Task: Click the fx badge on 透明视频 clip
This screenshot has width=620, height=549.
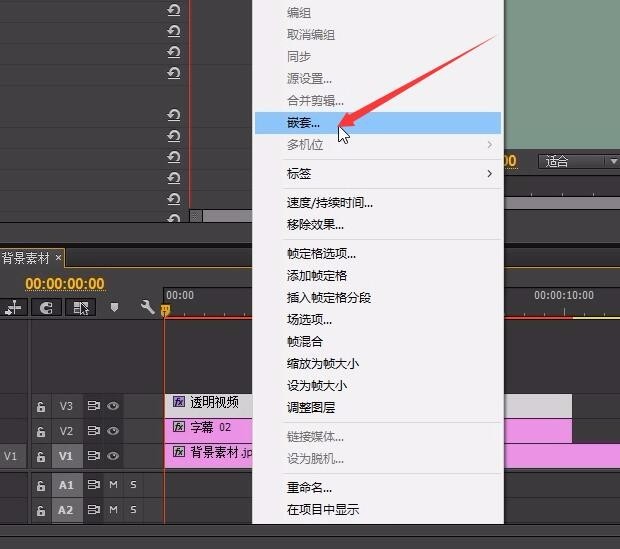Action: coord(179,402)
